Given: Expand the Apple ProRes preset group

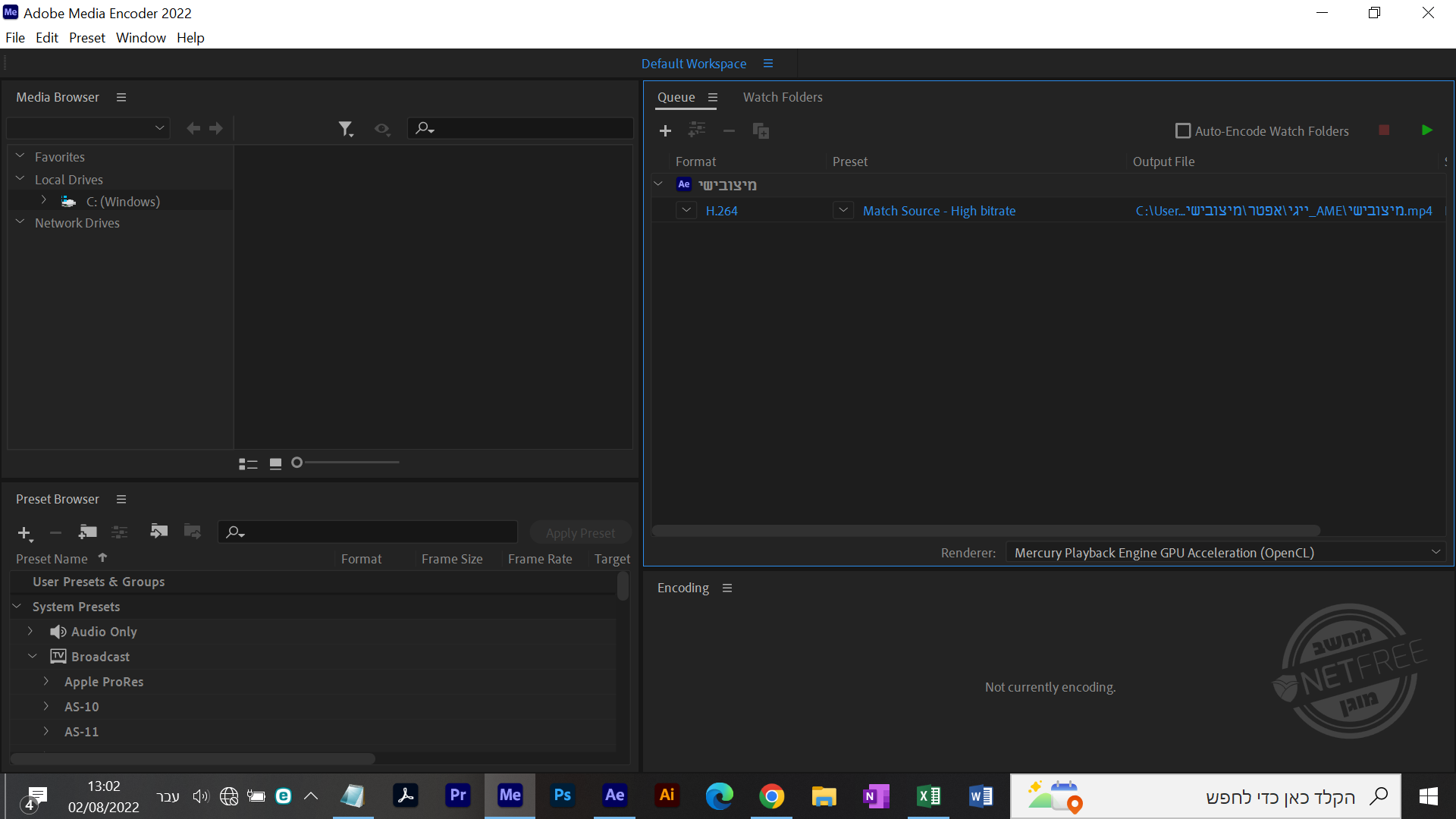Looking at the screenshot, I should [x=46, y=681].
